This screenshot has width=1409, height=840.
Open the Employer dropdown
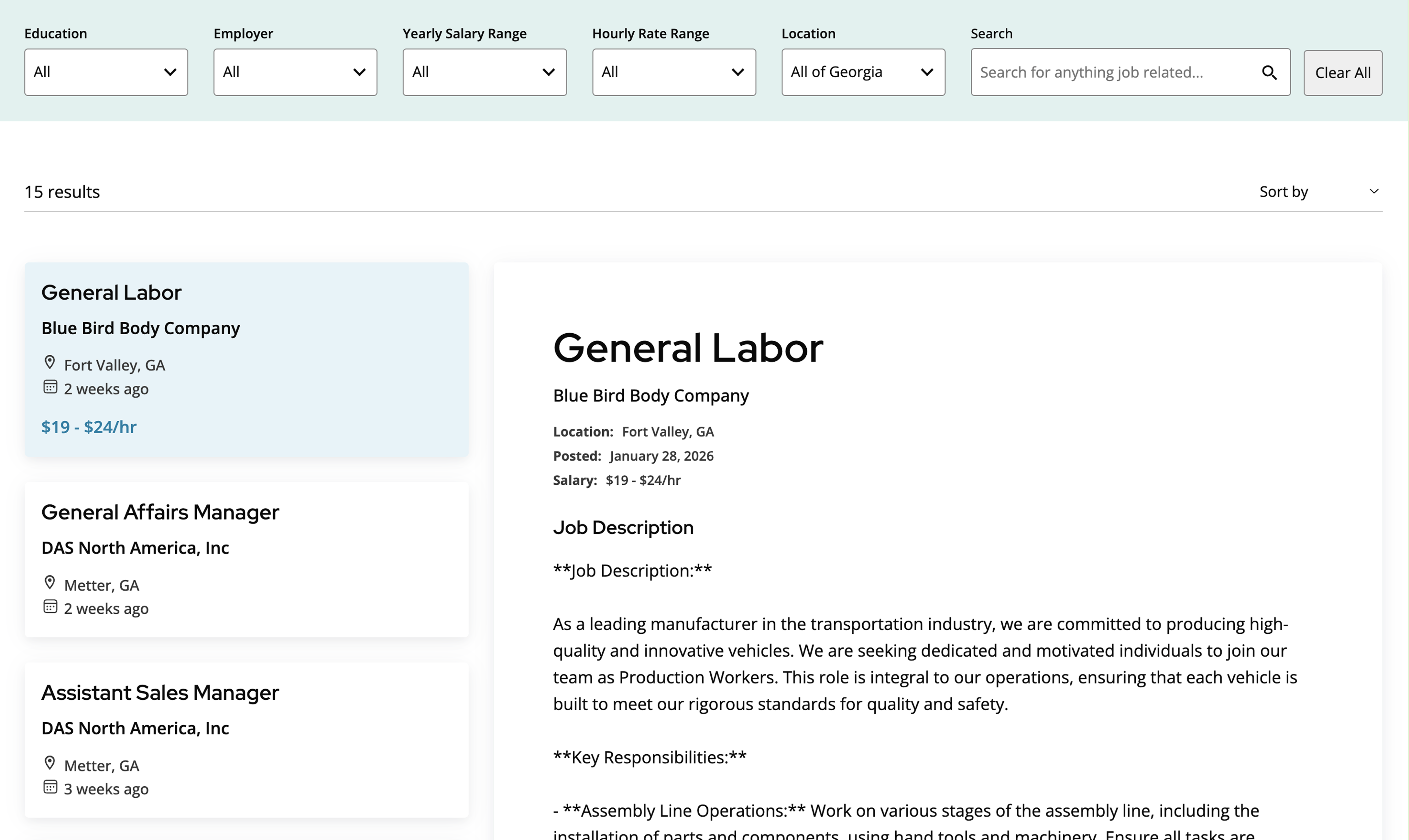[x=295, y=72]
